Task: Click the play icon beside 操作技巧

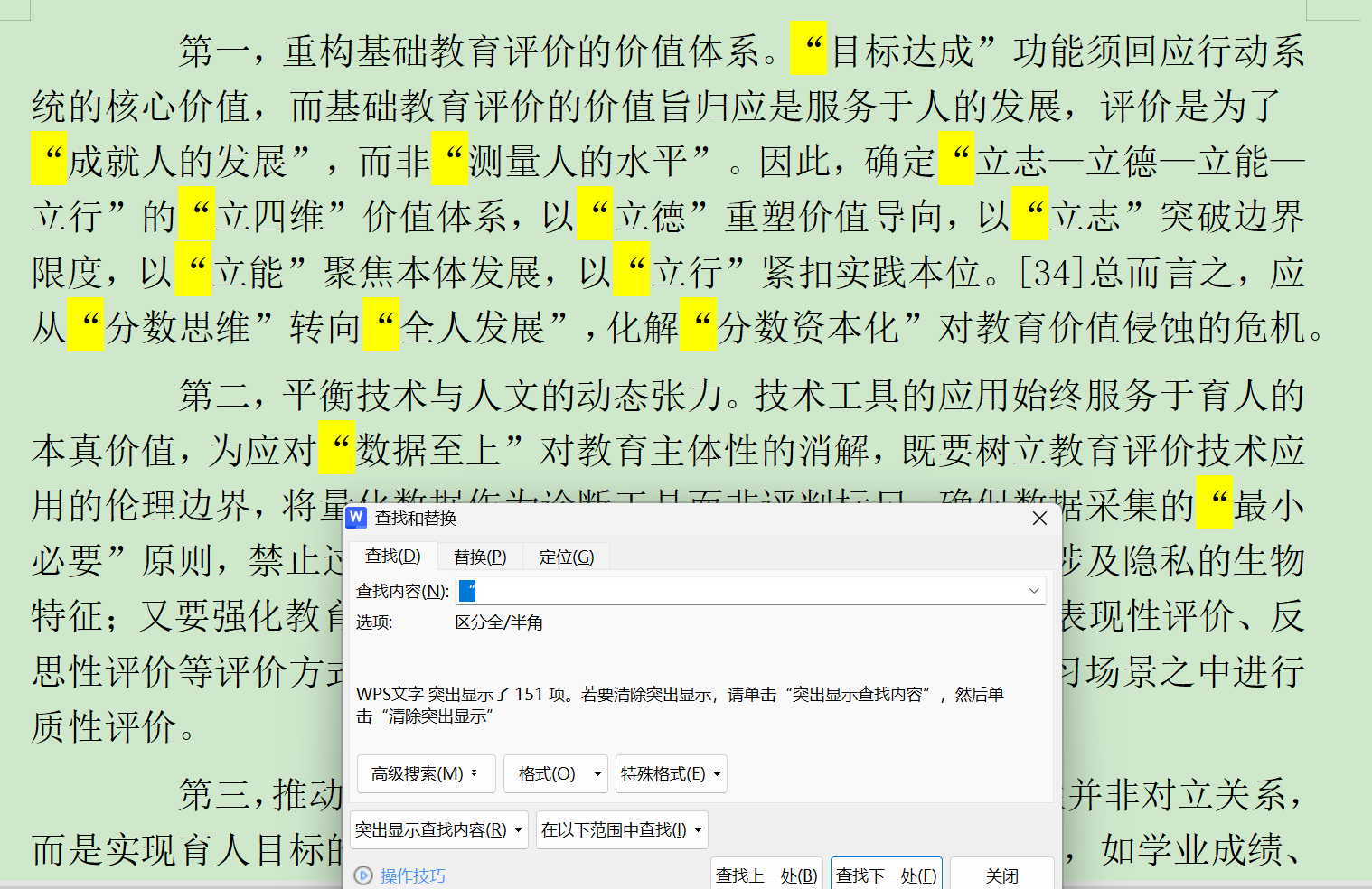Action: pos(363,875)
